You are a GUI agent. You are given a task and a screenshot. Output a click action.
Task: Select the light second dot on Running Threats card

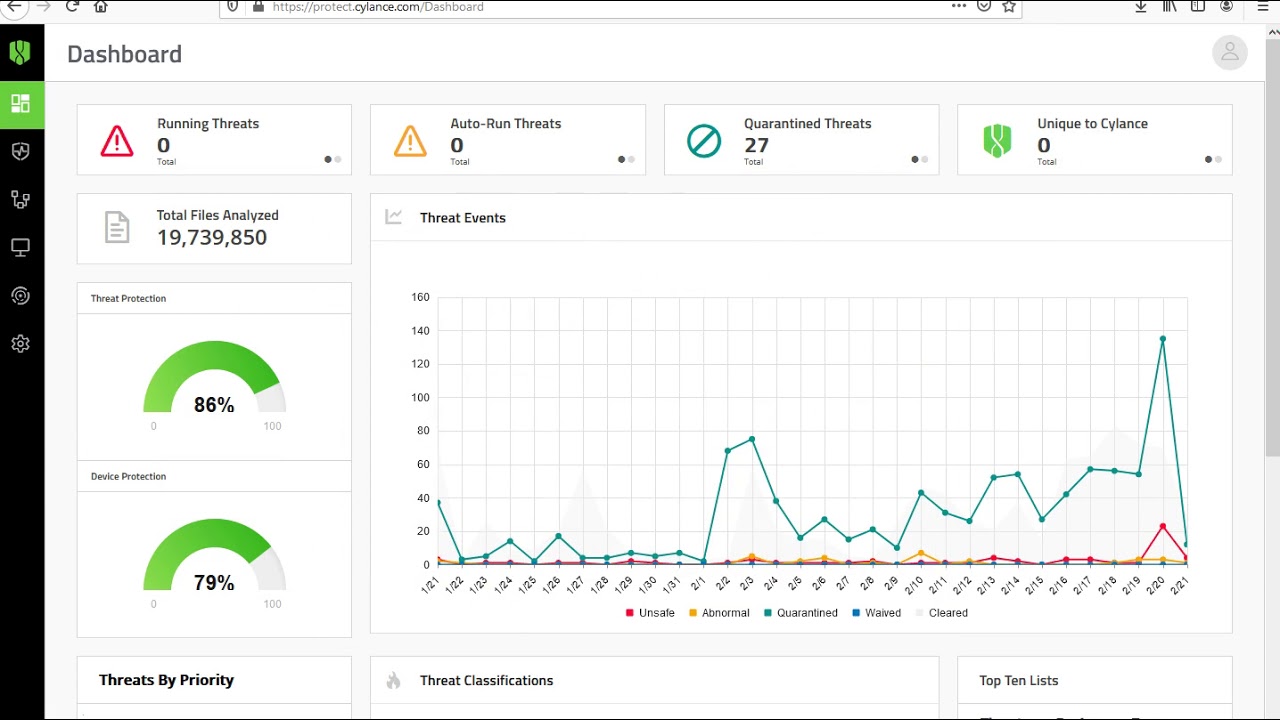pos(338,159)
